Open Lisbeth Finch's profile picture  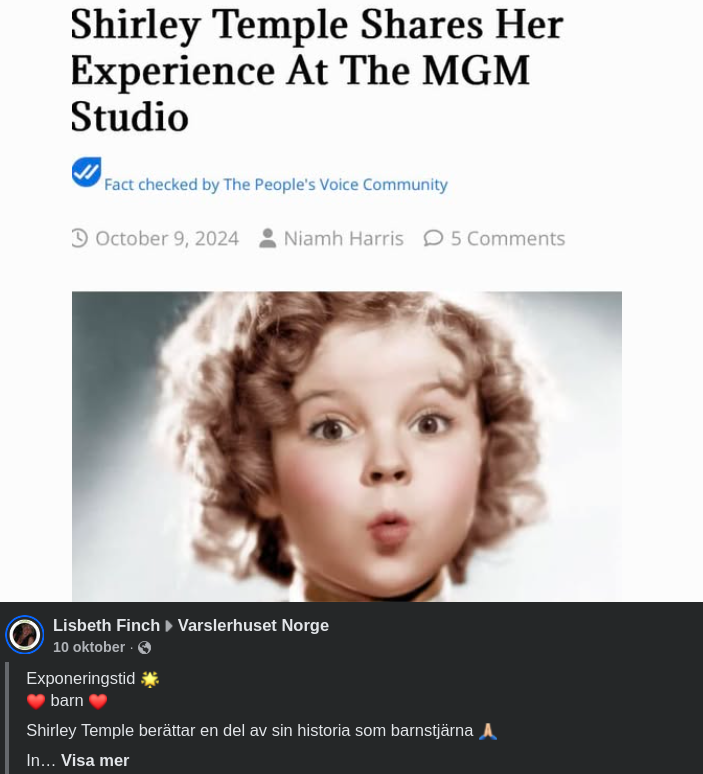(25, 635)
